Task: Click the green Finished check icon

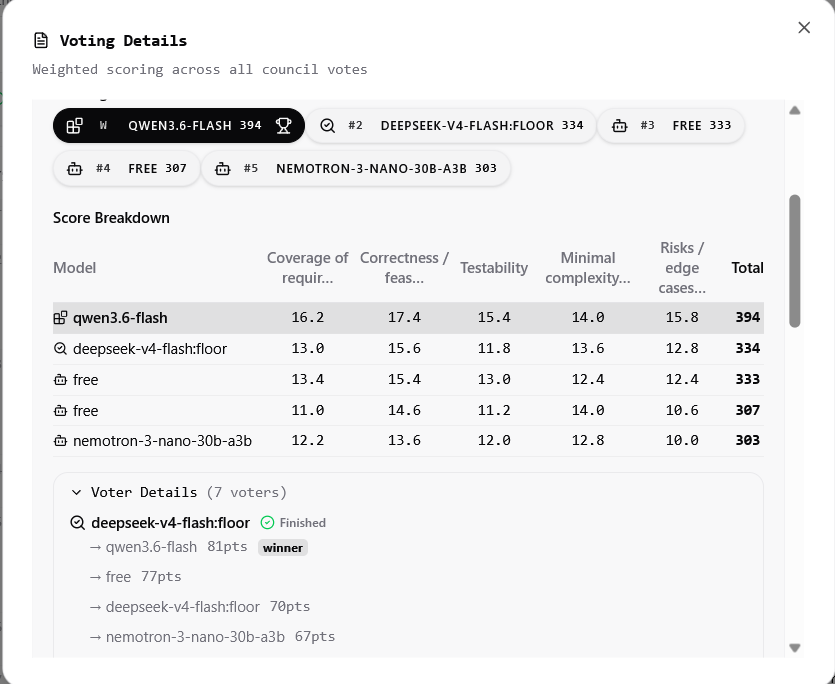Action: 267,523
